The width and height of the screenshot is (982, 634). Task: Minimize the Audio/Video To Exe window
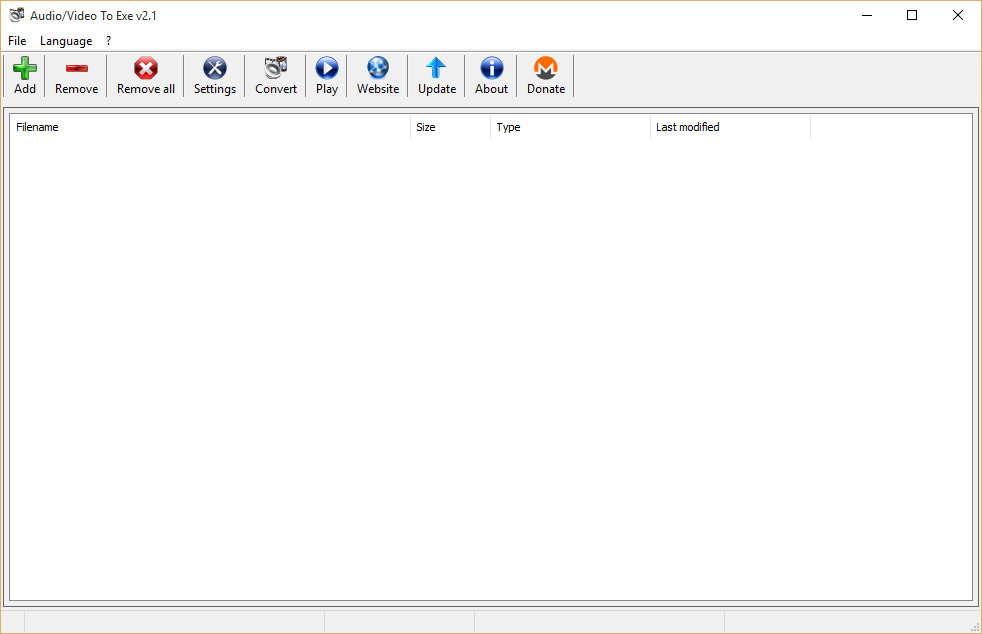point(867,15)
